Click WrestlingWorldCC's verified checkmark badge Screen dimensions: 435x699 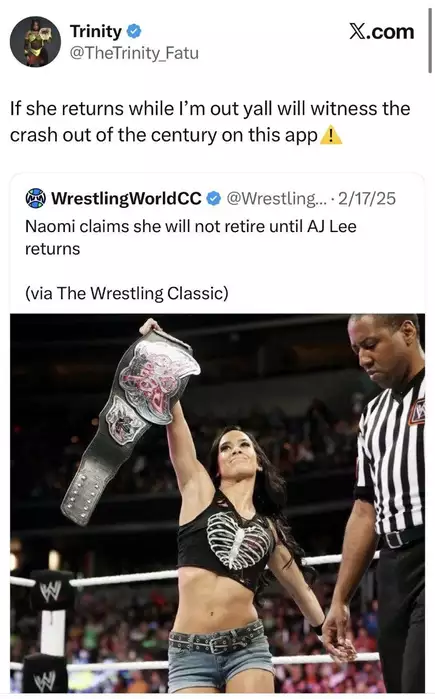[x=214, y=198]
